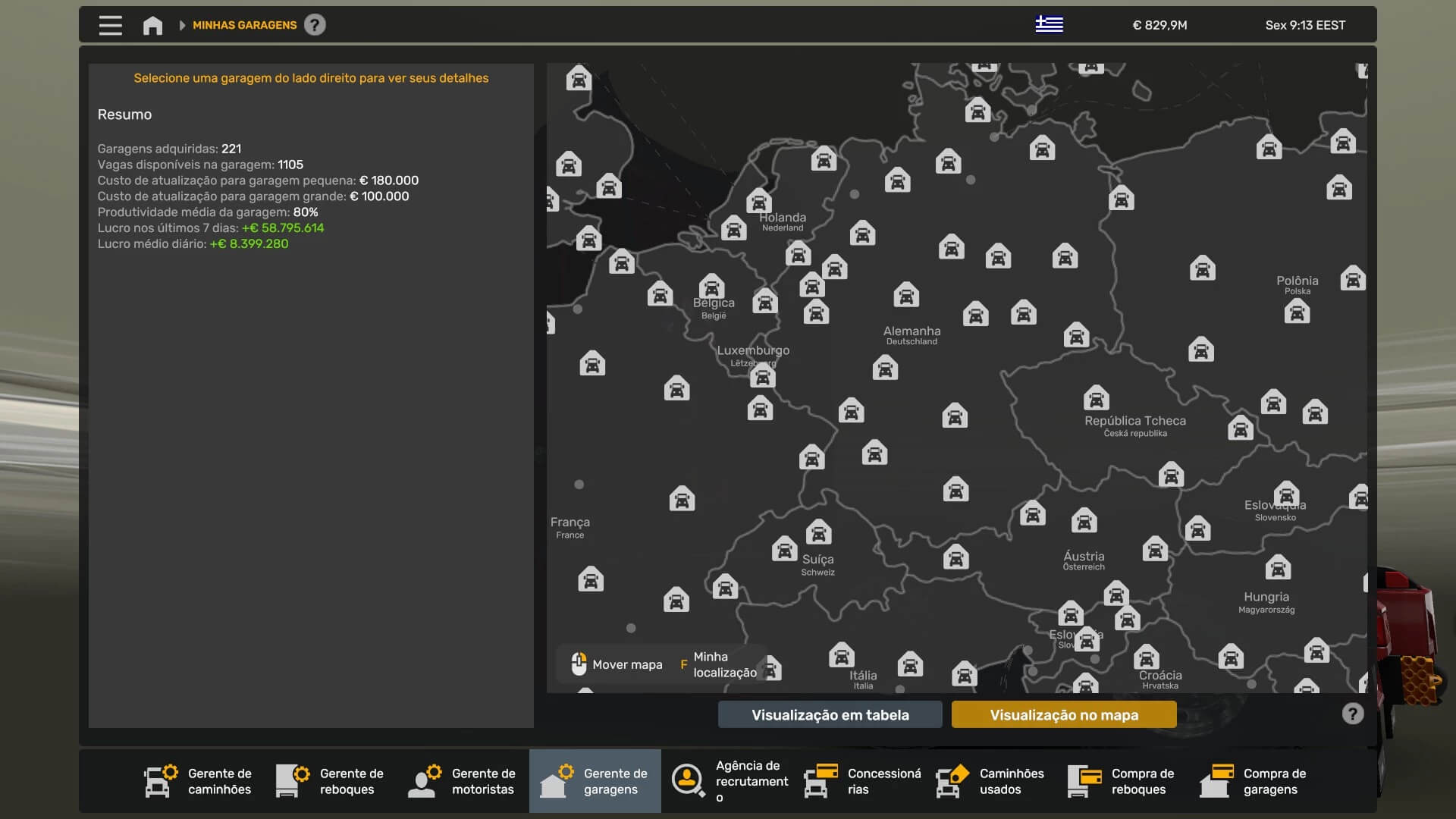This screenshot has height=819, width=1456.
Task: Select the Gerente de garagens tab
Action: (x=595, y=781)
